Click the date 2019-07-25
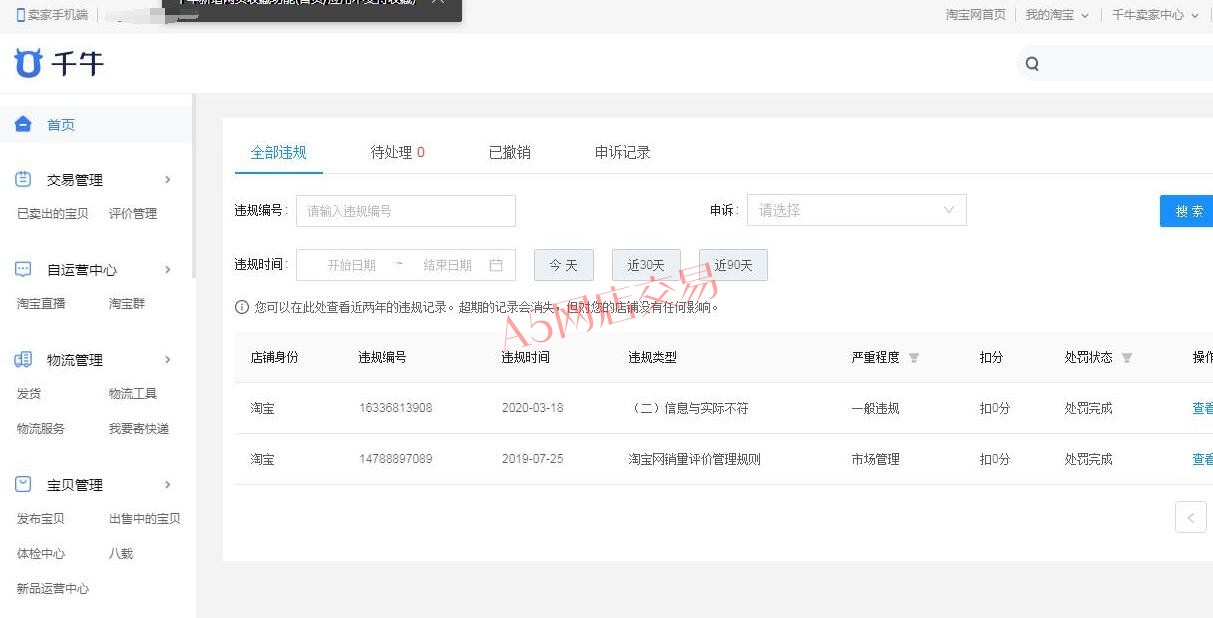1213x618 pixels. pos(533,459)
